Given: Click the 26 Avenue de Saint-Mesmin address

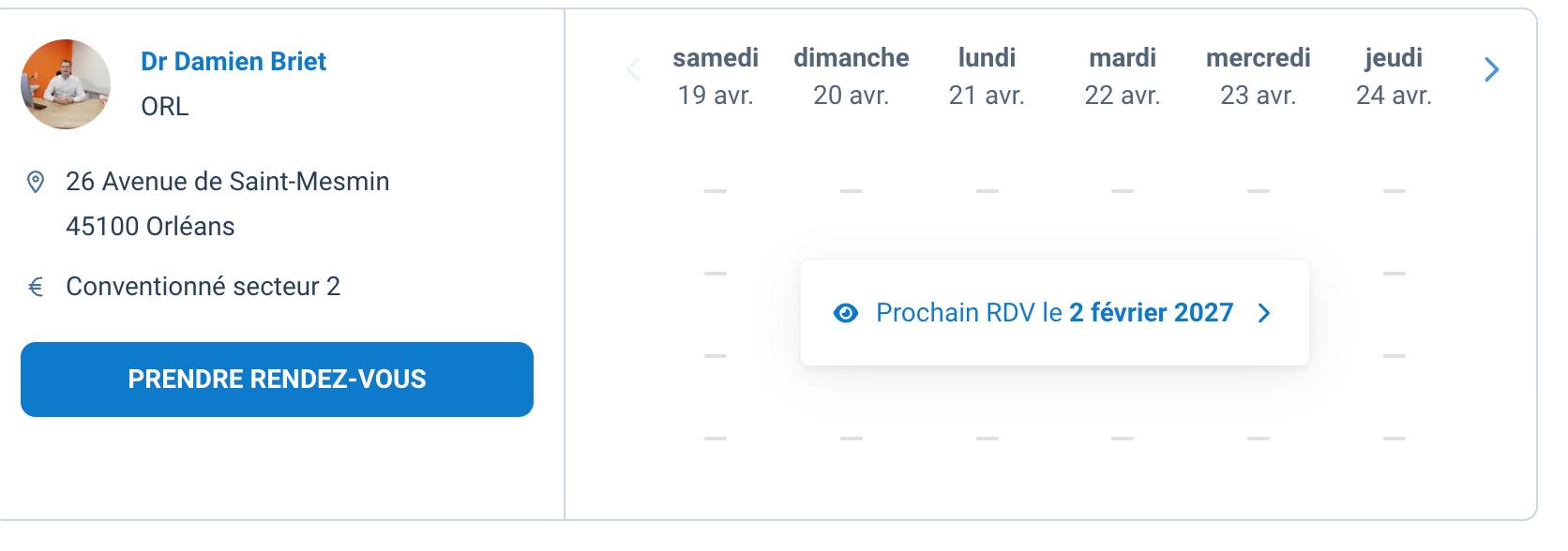Looking at the screenshot, I should pyautogui.click(x=228, y=182).
